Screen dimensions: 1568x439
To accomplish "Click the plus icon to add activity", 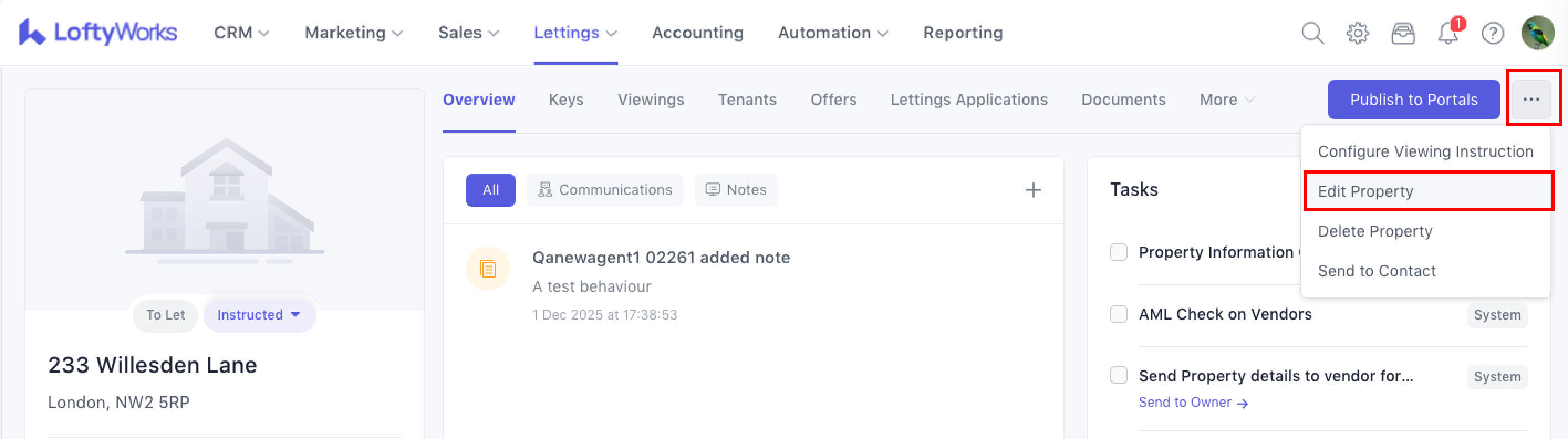I will 1033,190.
